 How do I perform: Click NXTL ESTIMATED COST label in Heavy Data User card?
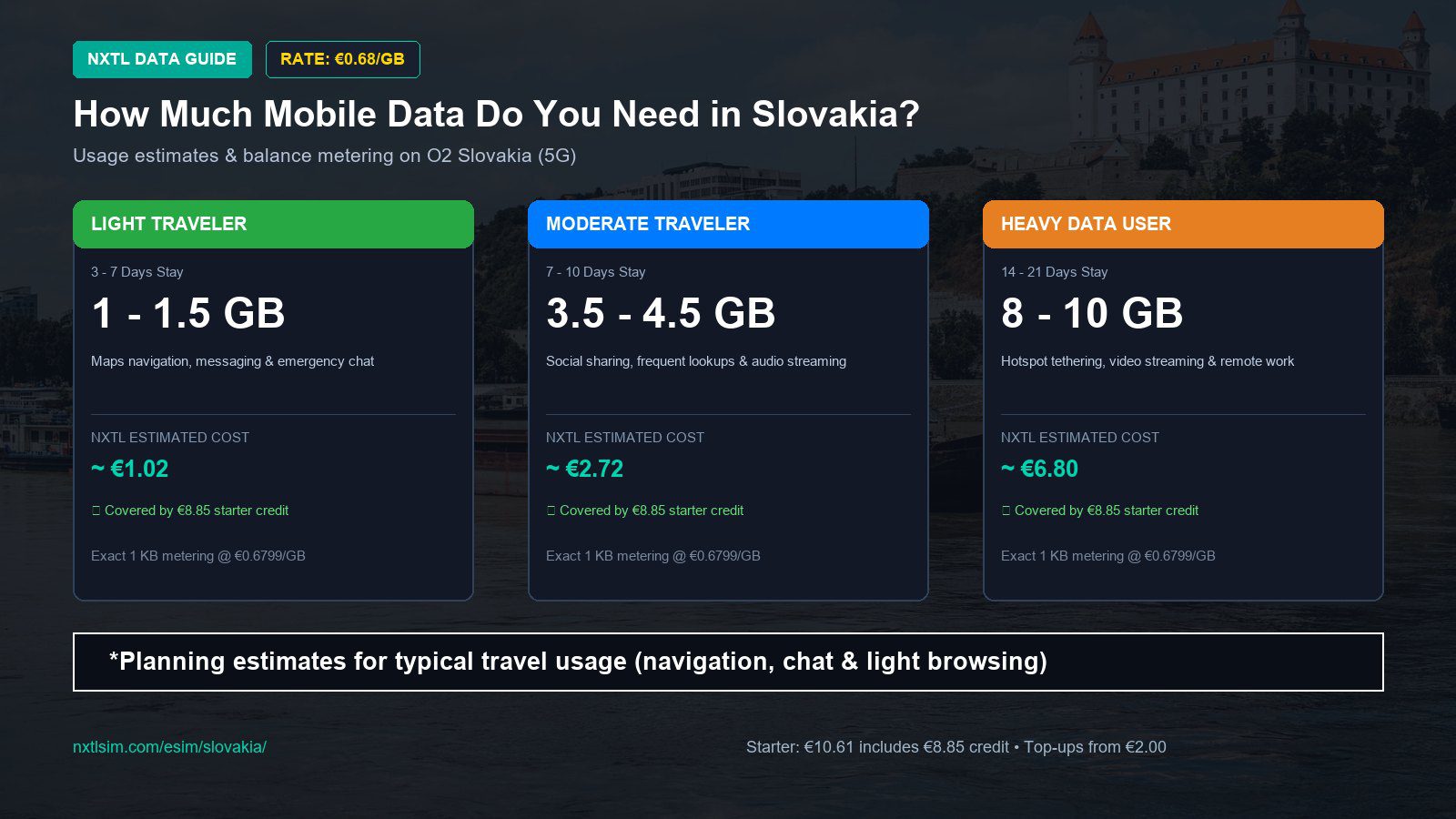(x=1079, y=438)
